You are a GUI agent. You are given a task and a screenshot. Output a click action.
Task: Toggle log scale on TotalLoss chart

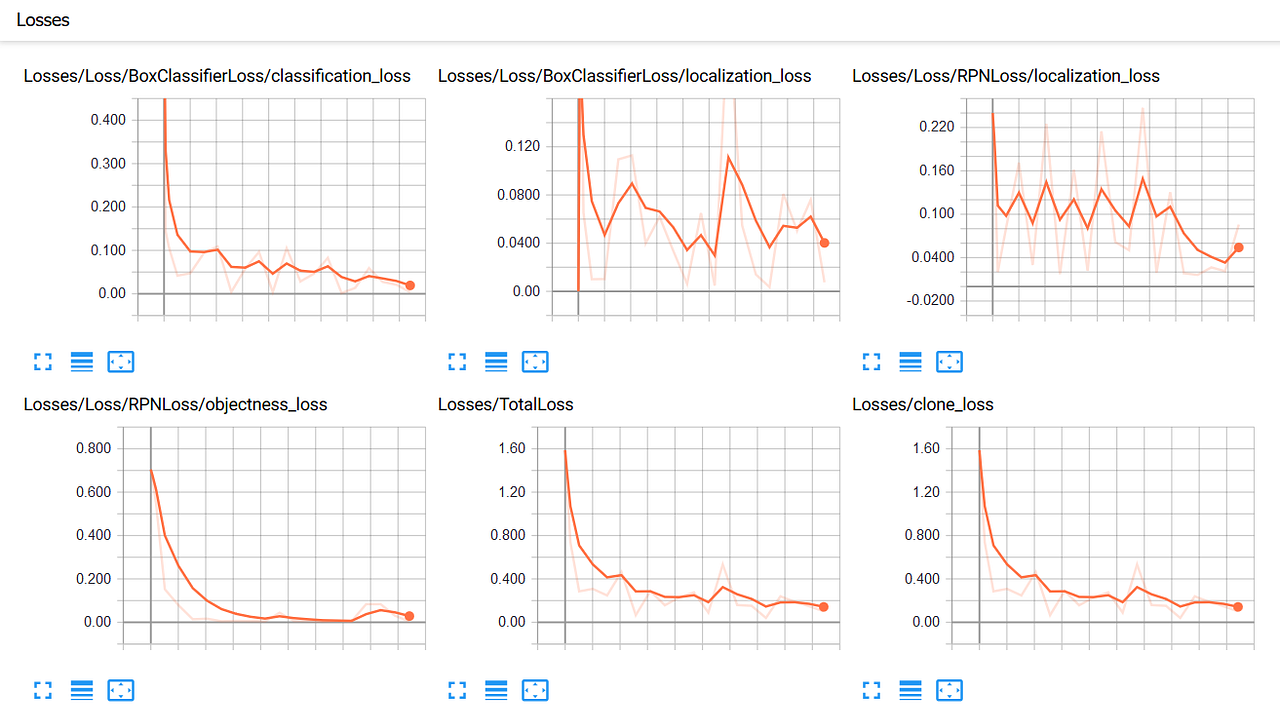click(496, 690)
